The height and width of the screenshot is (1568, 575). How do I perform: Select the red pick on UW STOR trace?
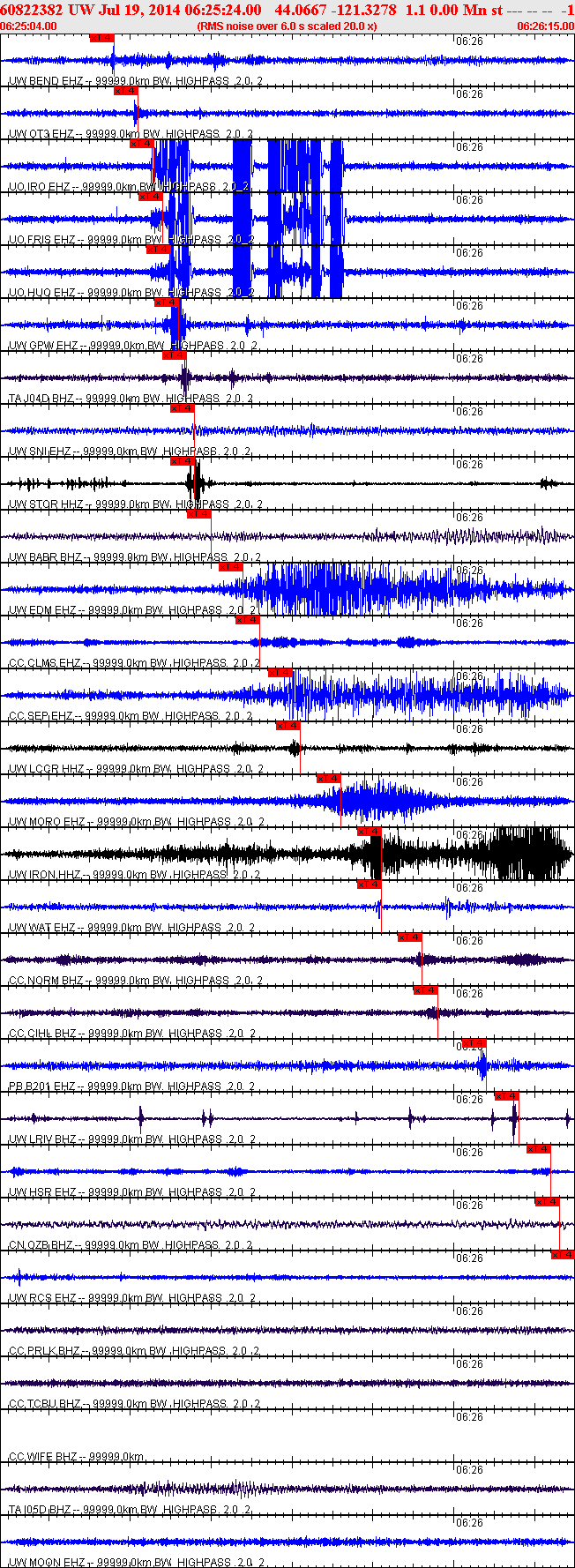click(x=182, y=461)
